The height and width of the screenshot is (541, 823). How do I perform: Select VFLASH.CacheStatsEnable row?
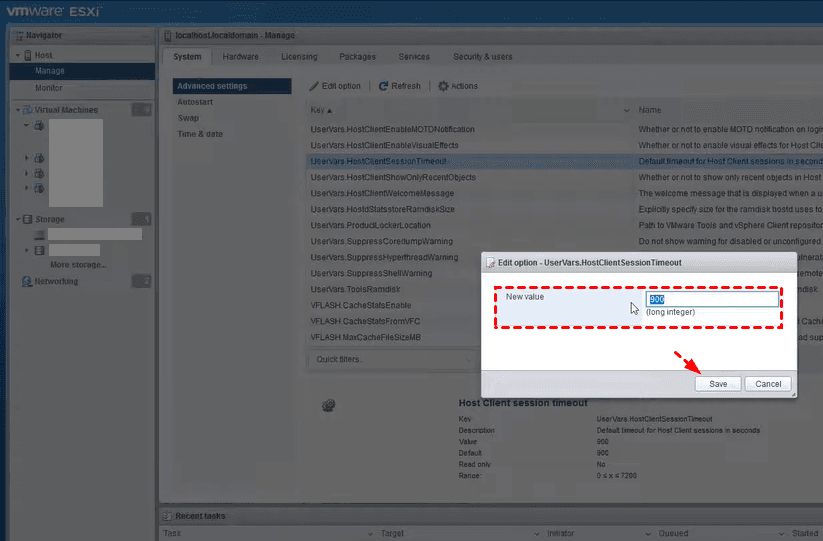[x=393, y=305]
